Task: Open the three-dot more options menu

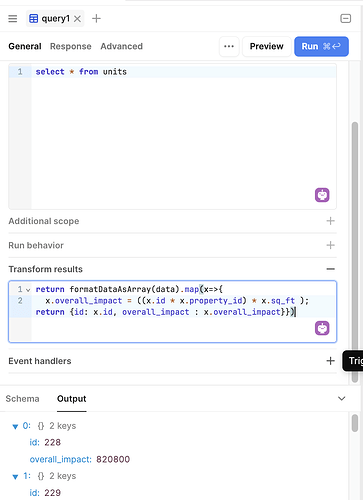Action: [229, 46]
